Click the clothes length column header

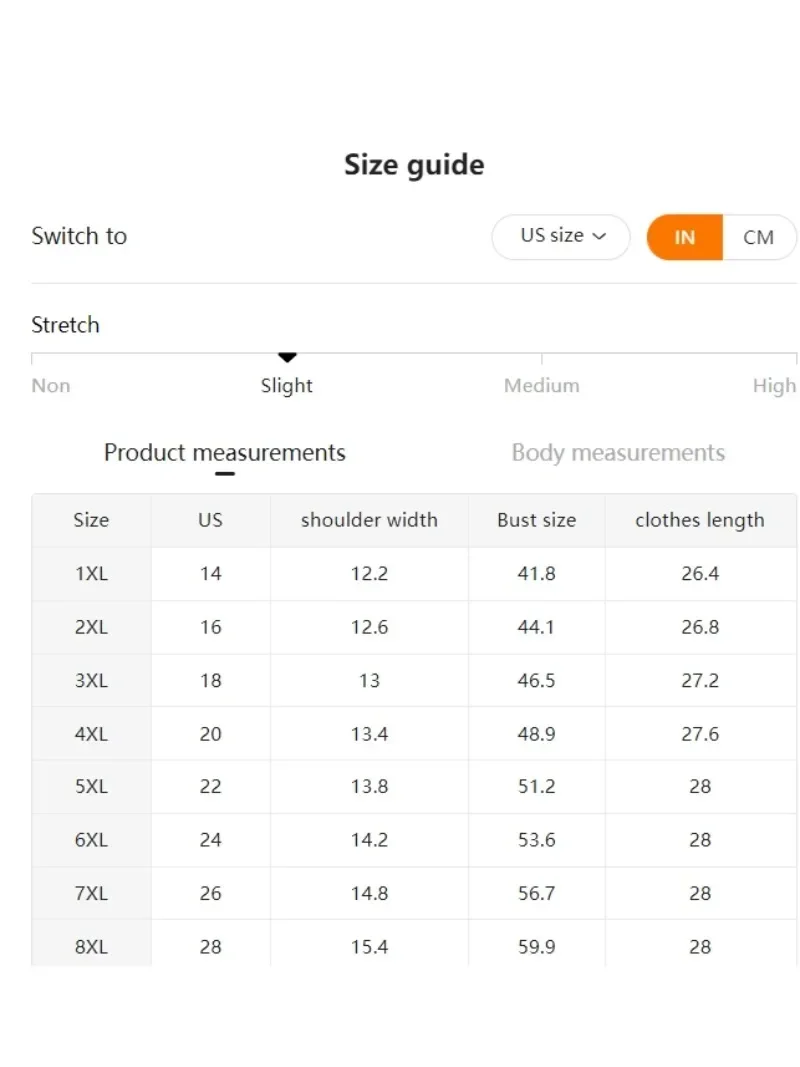point(700,520)
